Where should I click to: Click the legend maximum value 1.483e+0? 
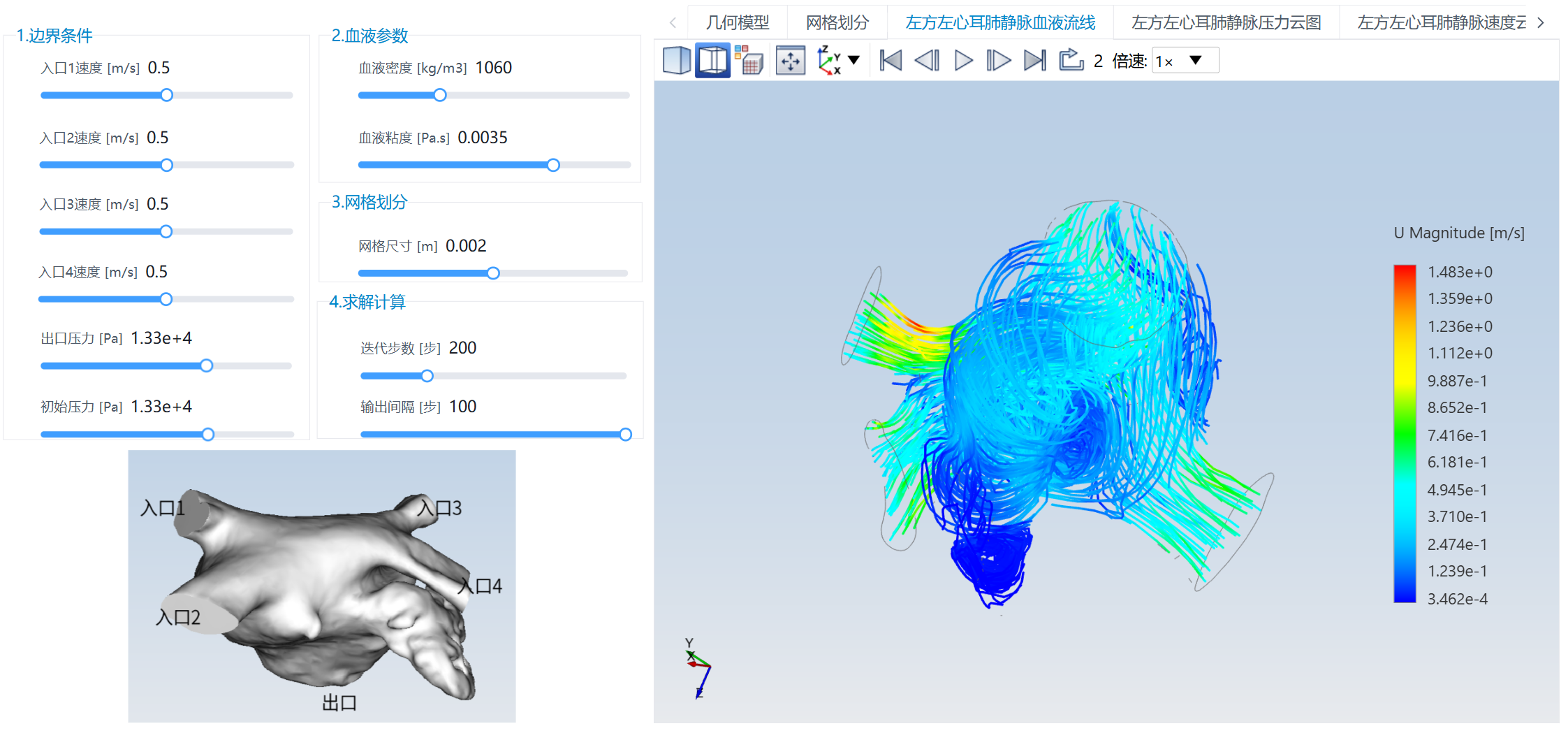1460,272
